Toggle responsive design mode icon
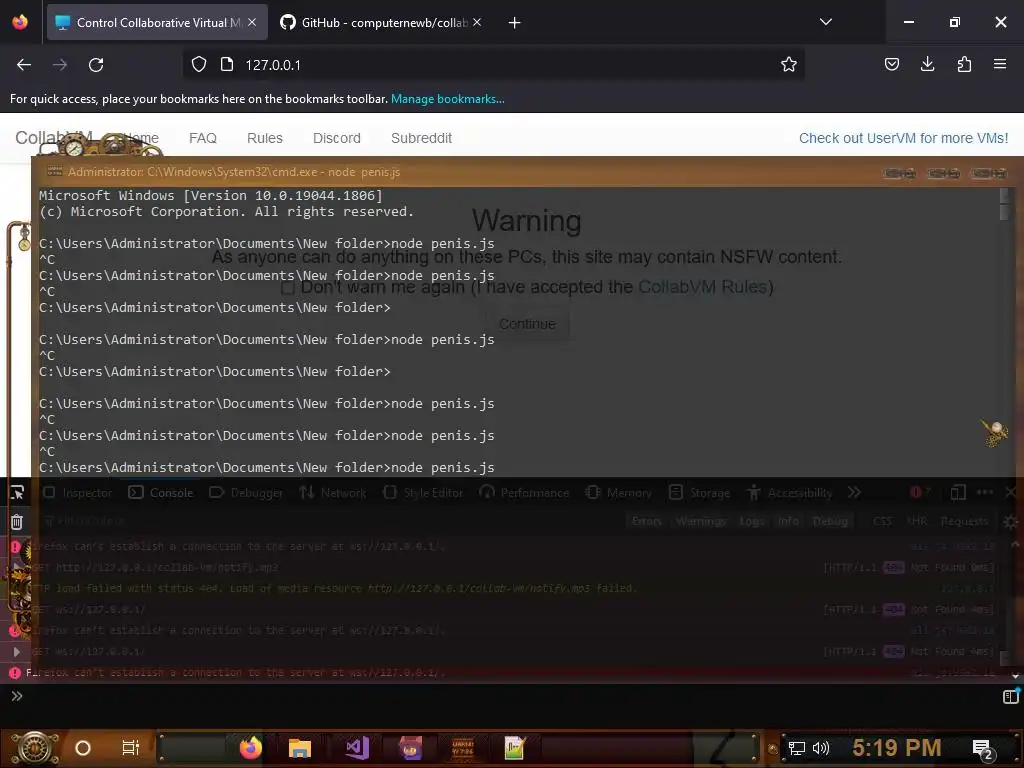 [x=958, y=492]
